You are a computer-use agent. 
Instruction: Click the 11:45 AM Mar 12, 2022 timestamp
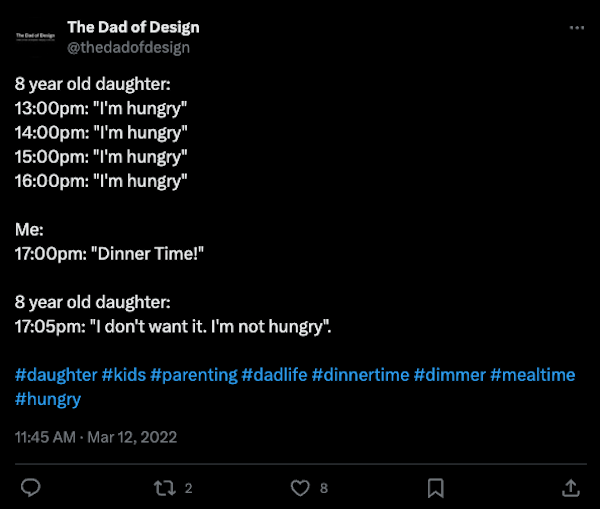pos(95,437)
